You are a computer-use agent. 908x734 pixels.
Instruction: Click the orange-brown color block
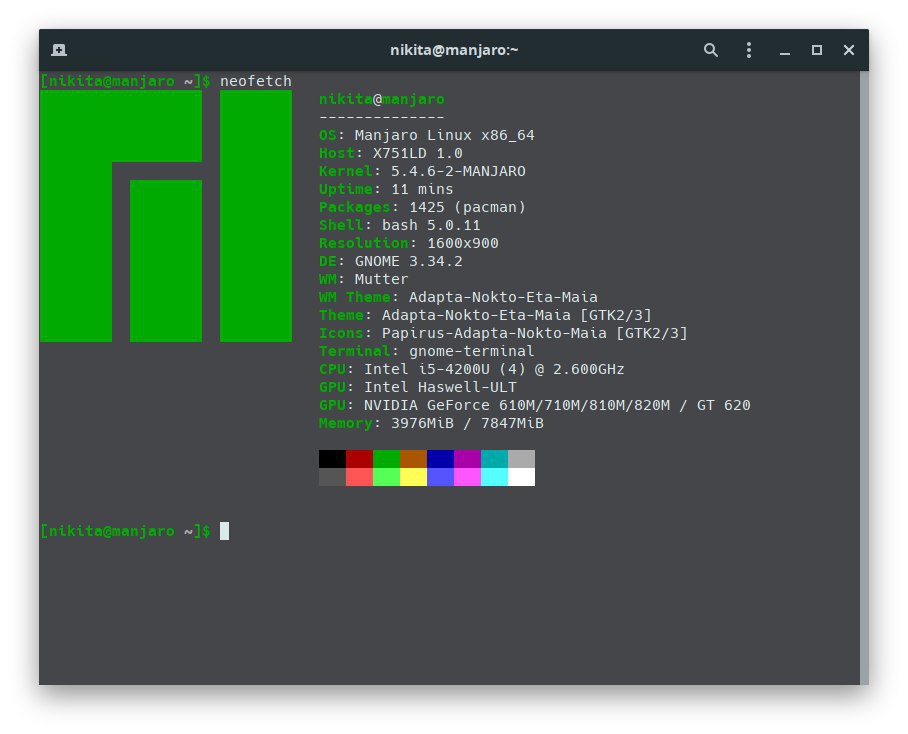click(413, 459)
